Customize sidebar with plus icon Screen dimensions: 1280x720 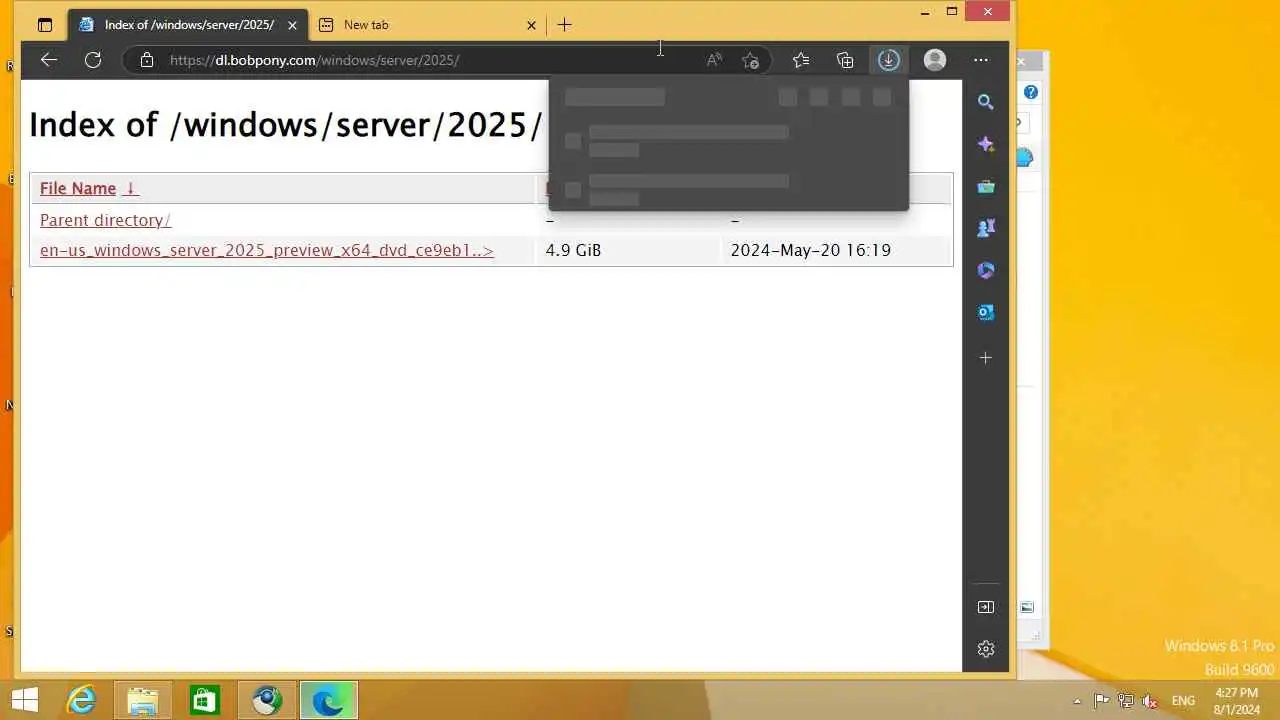[x=986, y=358]
